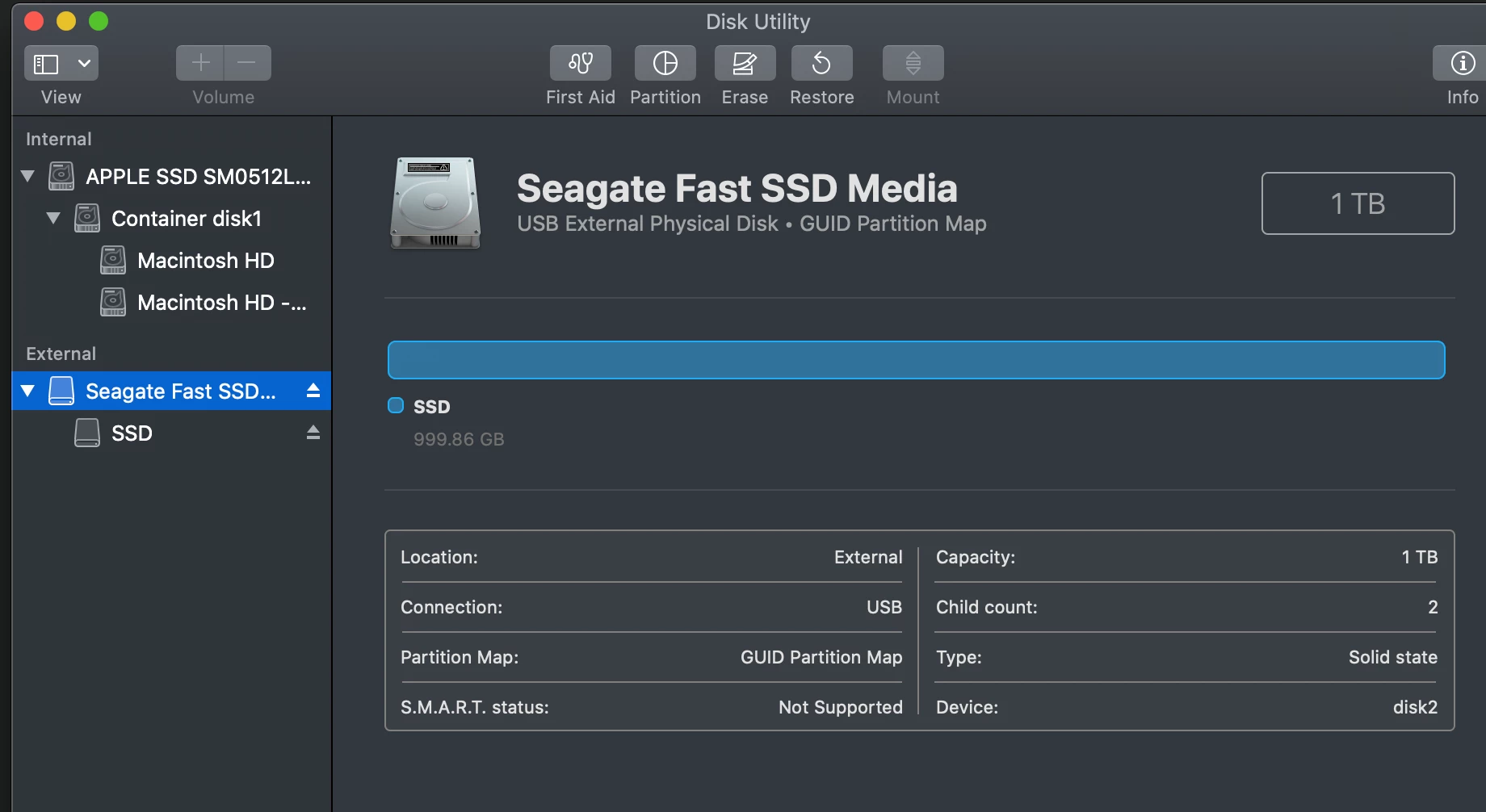This screenshot has height=812, width=1486.
Task: Click the Erase toolbar icon
Action: click(745, 63)
